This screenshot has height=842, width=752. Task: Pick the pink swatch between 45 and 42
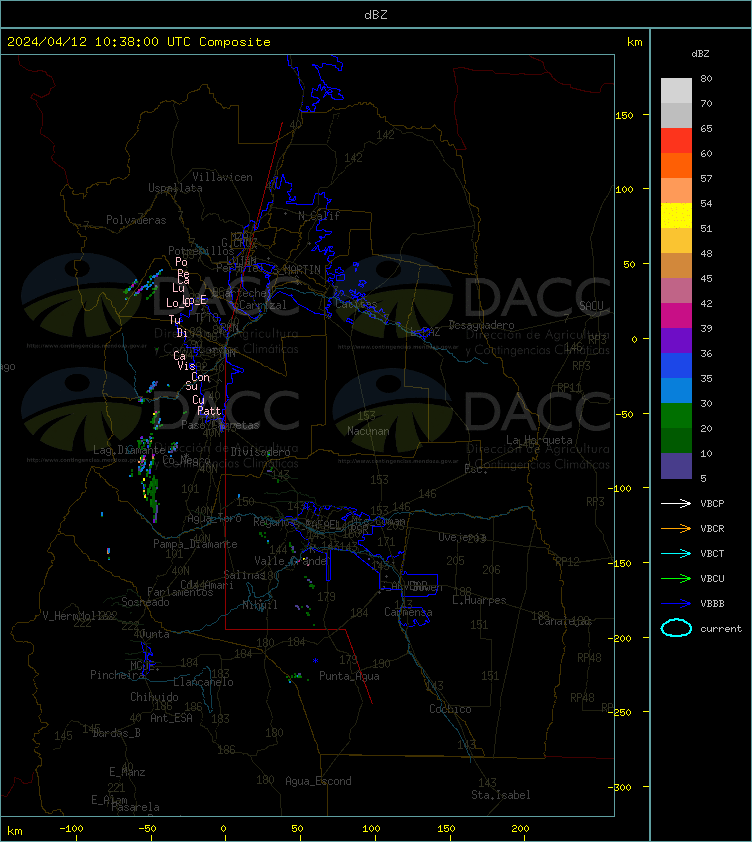coord(676,291)
